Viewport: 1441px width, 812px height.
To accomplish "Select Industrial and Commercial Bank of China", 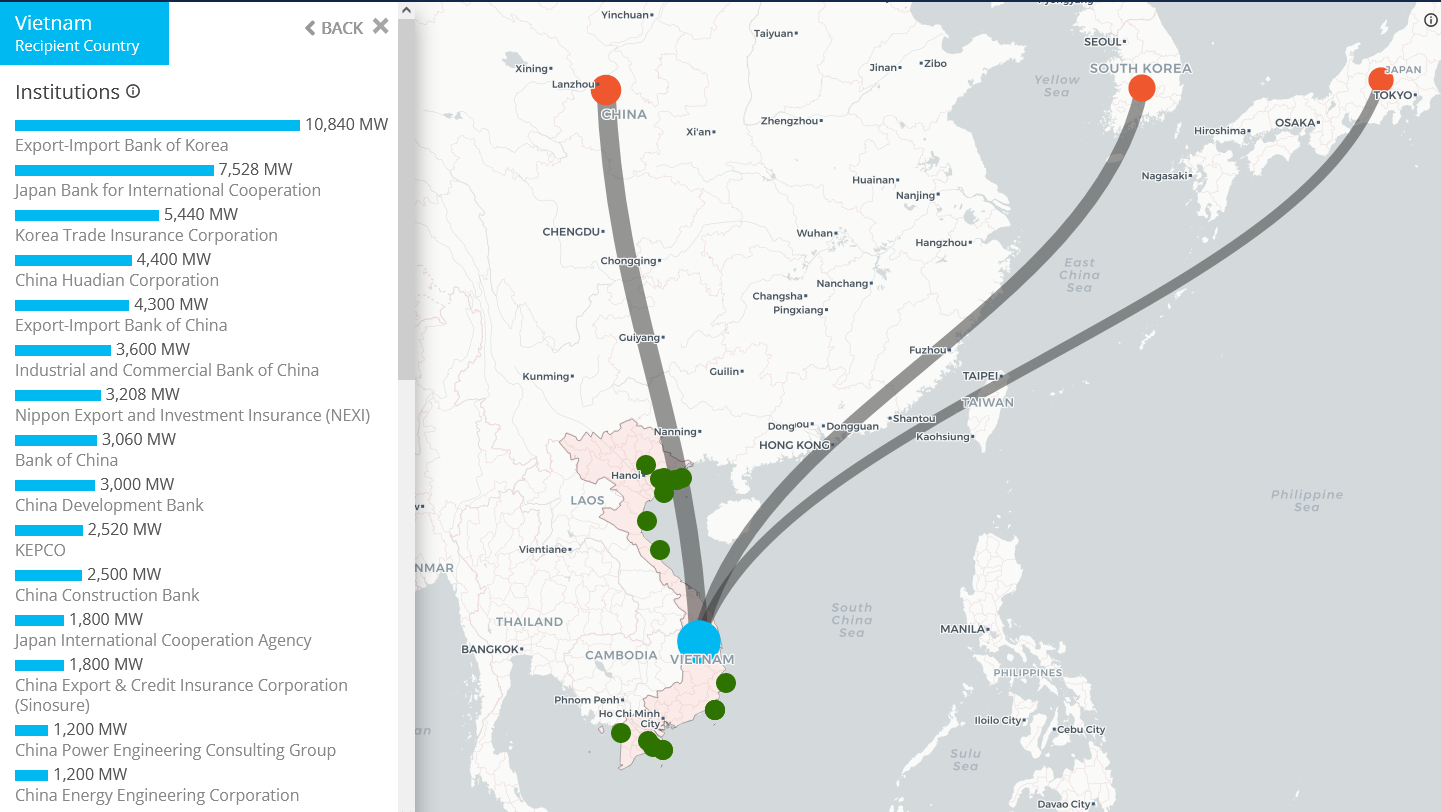I will click(x=167, y=370).
